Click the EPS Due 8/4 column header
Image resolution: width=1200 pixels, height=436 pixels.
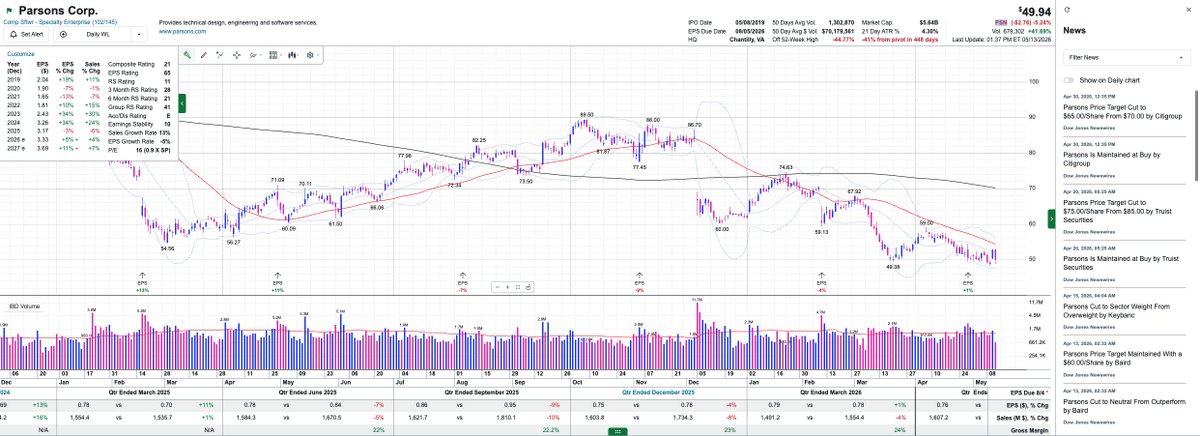(1031, 394)
